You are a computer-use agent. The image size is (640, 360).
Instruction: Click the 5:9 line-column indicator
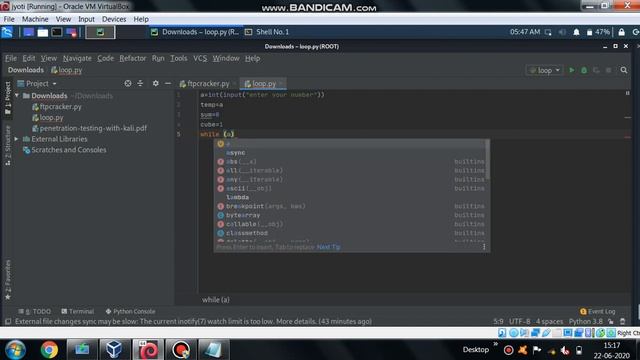(498, 322)
